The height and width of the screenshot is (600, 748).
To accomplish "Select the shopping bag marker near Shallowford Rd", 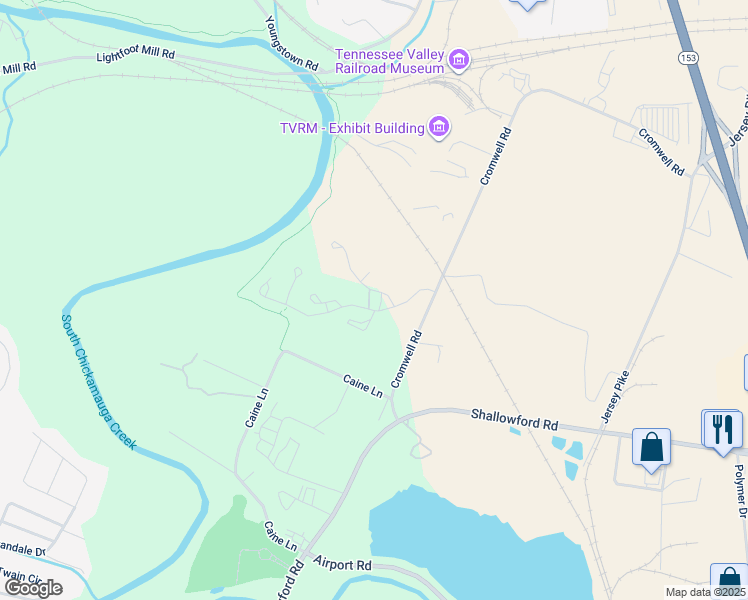I will [x=651, y=449].
